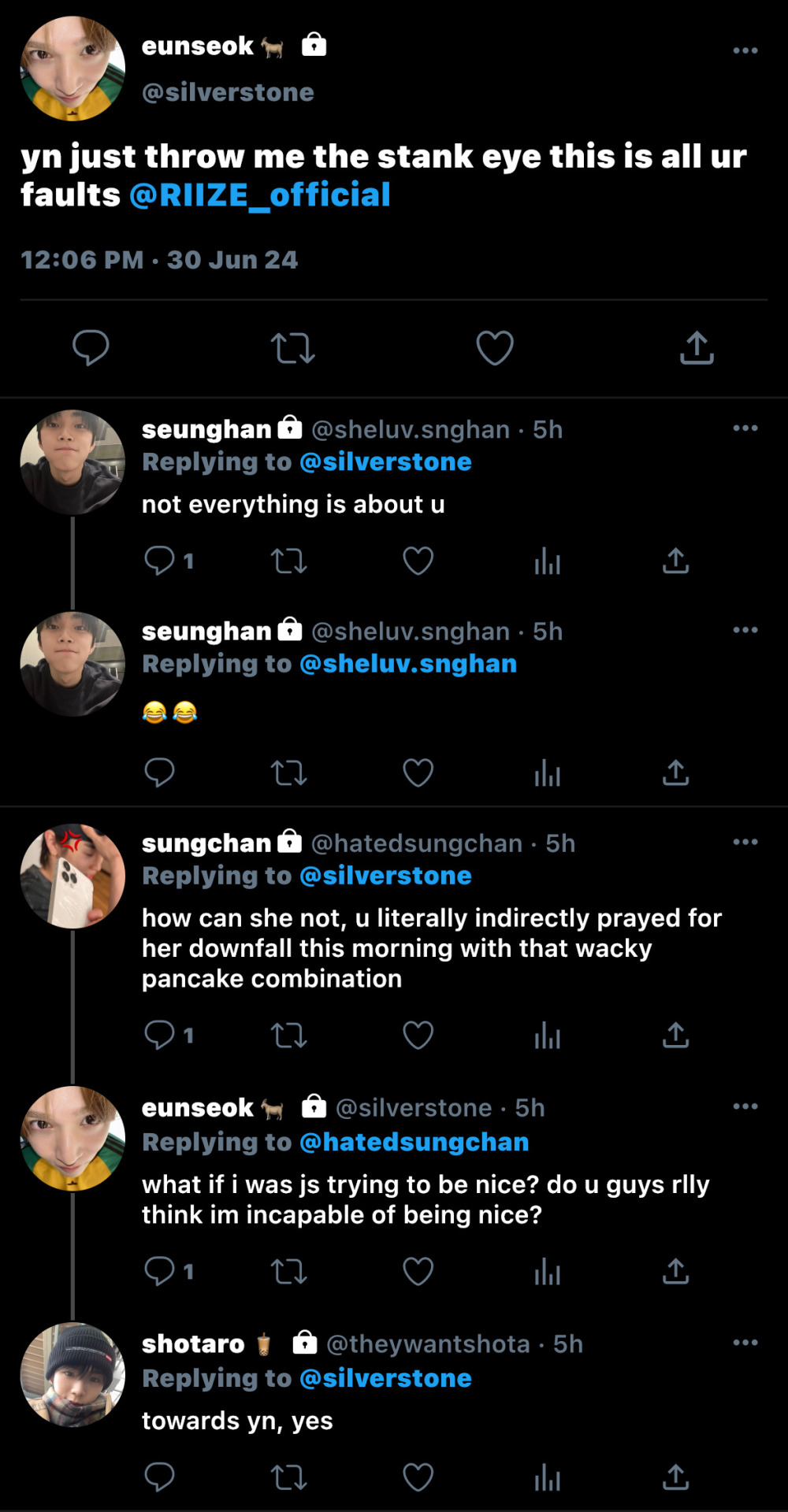Open more options on main tweet
This screenshot has height=1512, width=788.
[x=745, y=50]
